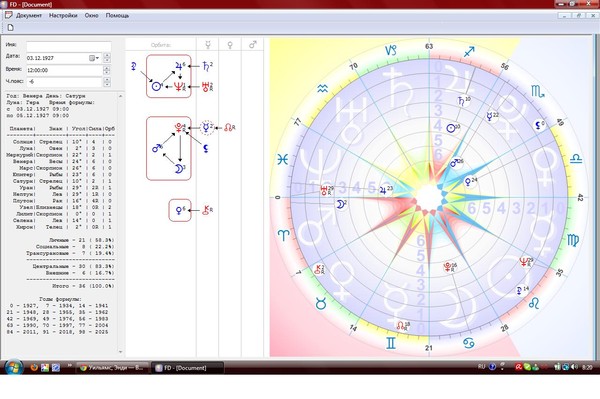Open the Документ menu
Viewport: 600px width, 399px height.
29,16
